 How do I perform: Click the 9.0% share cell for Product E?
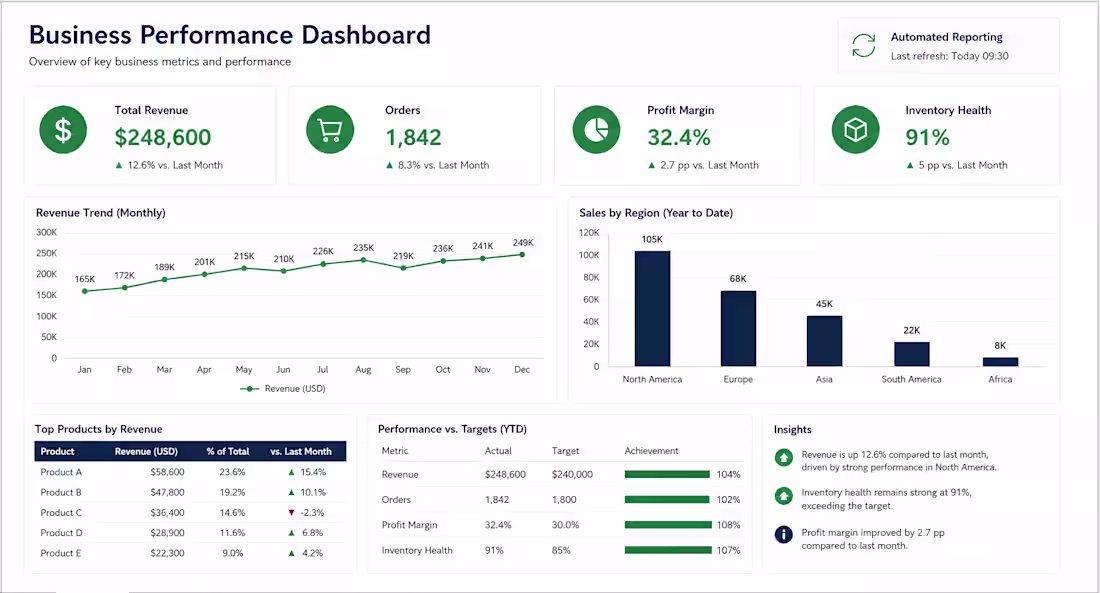pos(233,553)
